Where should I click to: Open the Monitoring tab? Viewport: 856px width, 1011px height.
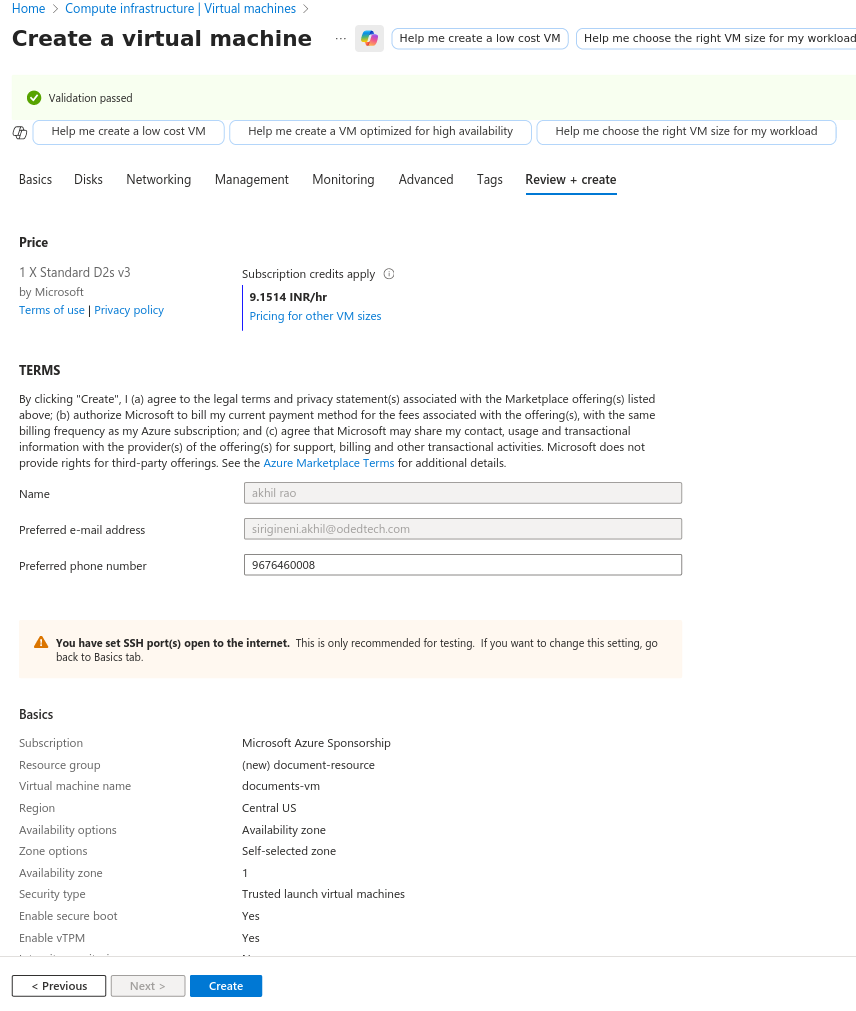(x=344, y=180)
